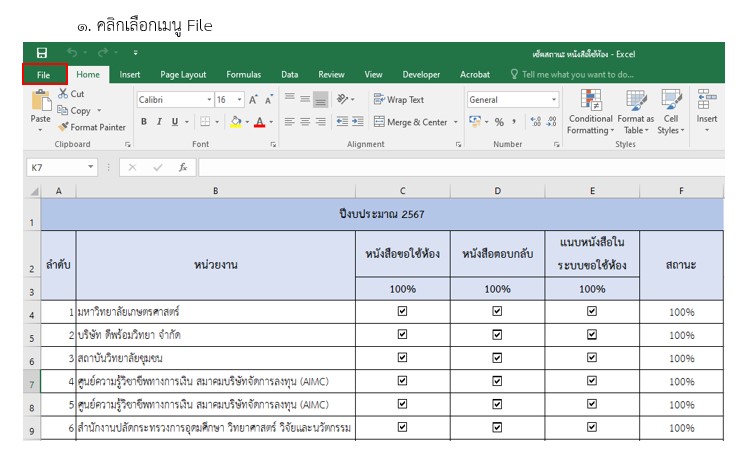The image size is (747, 452).
Task: Toggle Bold formatting
Action: coord(144,122)
